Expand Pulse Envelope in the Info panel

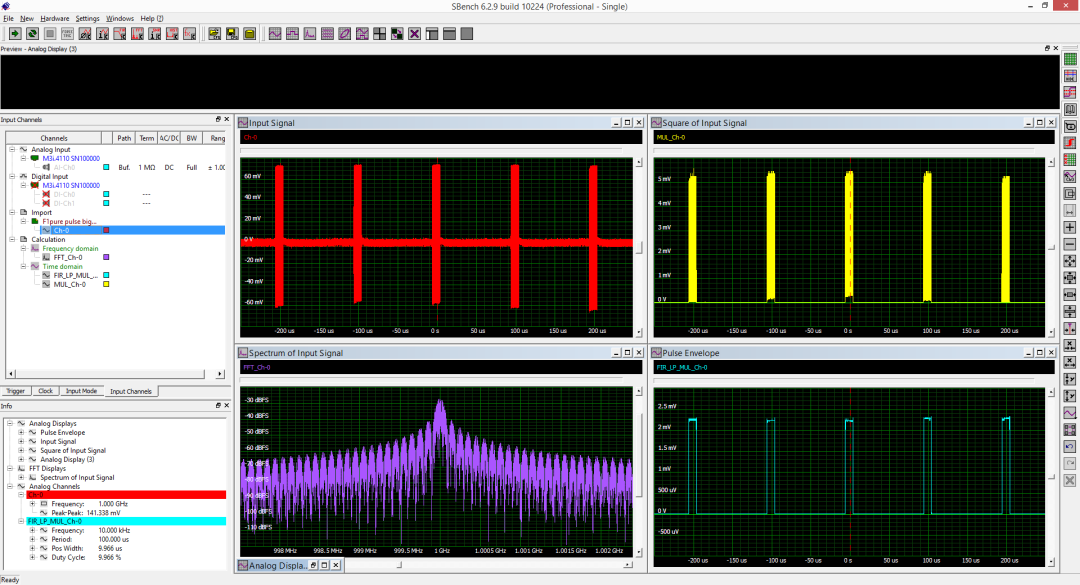click(x=21, y=432)
